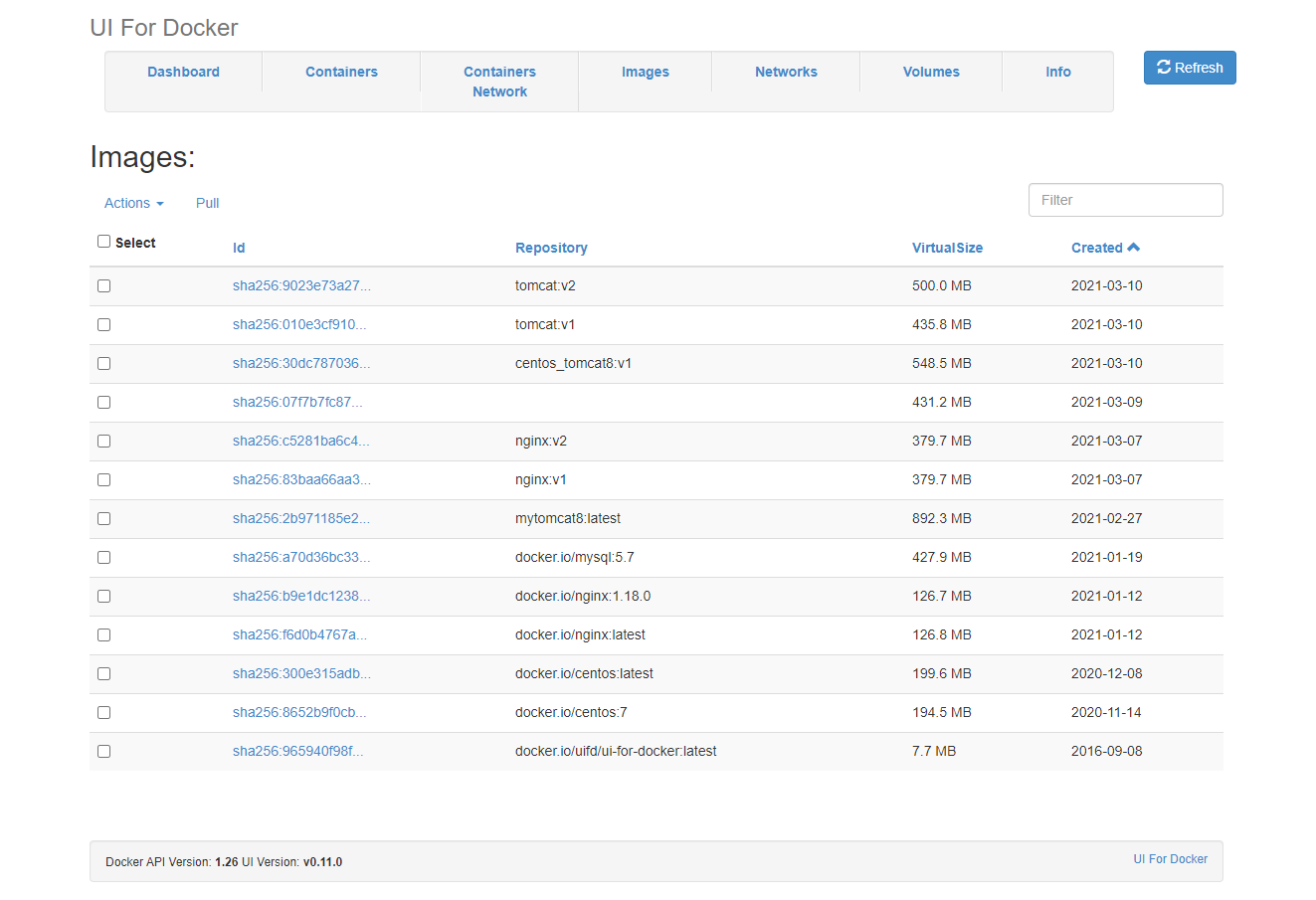The height and width of the screenshot is (900, 1316).
Task: Open image sha256:8652b9f0cb...
Action: 299,712
